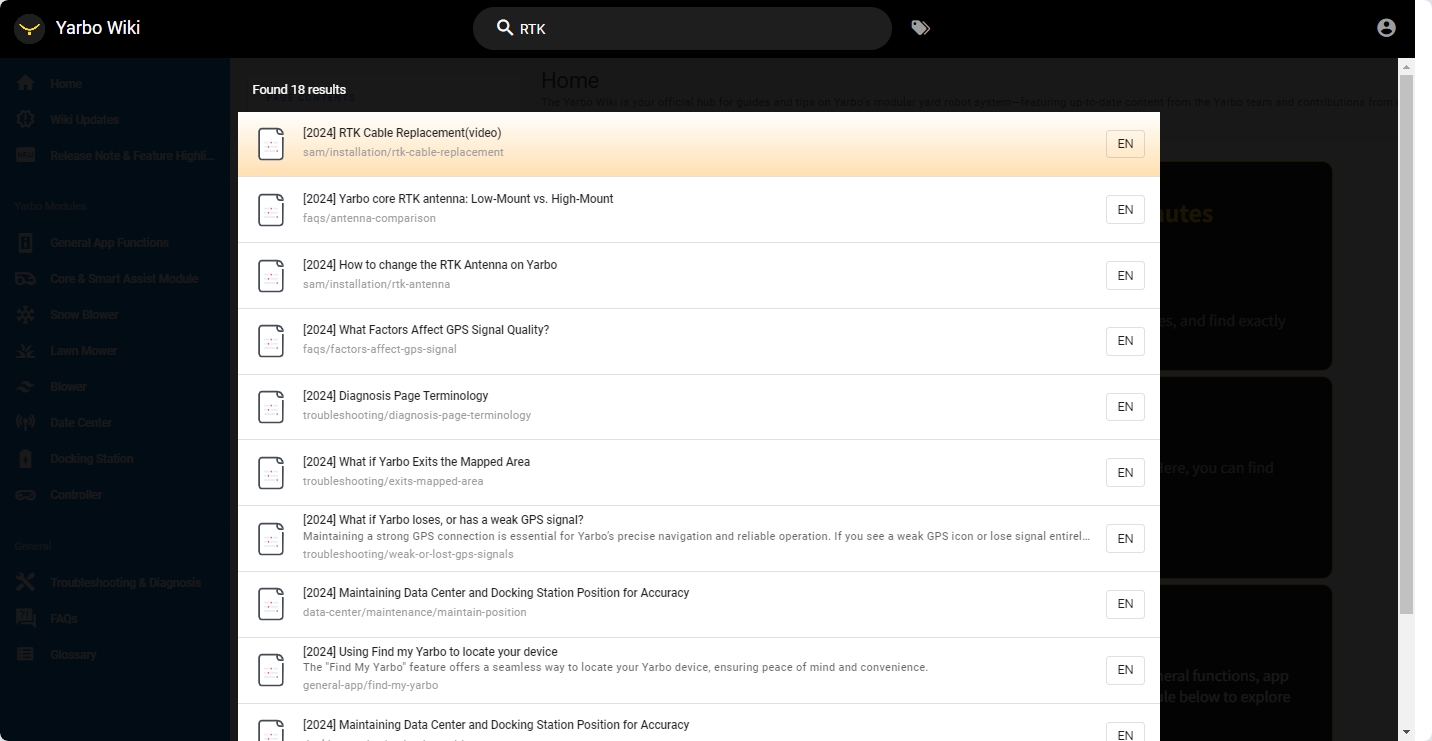This screenshot has width=1432, height=741.
Task: Open FAQs sidebar entry
Action: (x=115, y=619)
